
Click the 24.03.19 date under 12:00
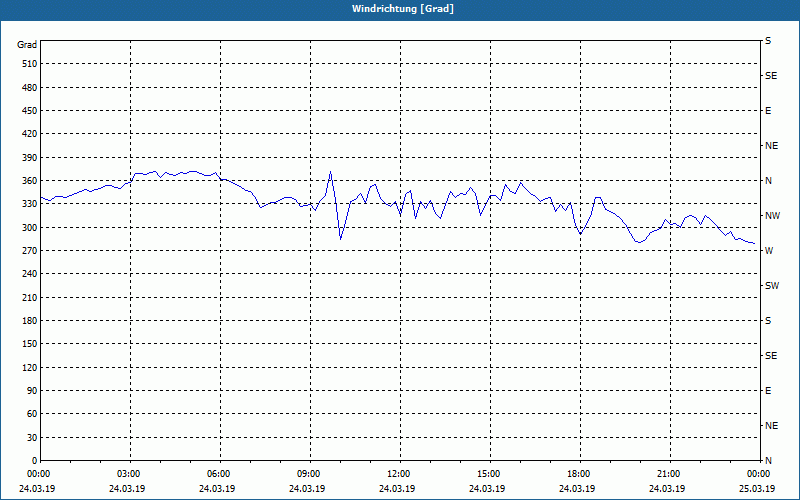pyautogui.click(x=397, y=489)
